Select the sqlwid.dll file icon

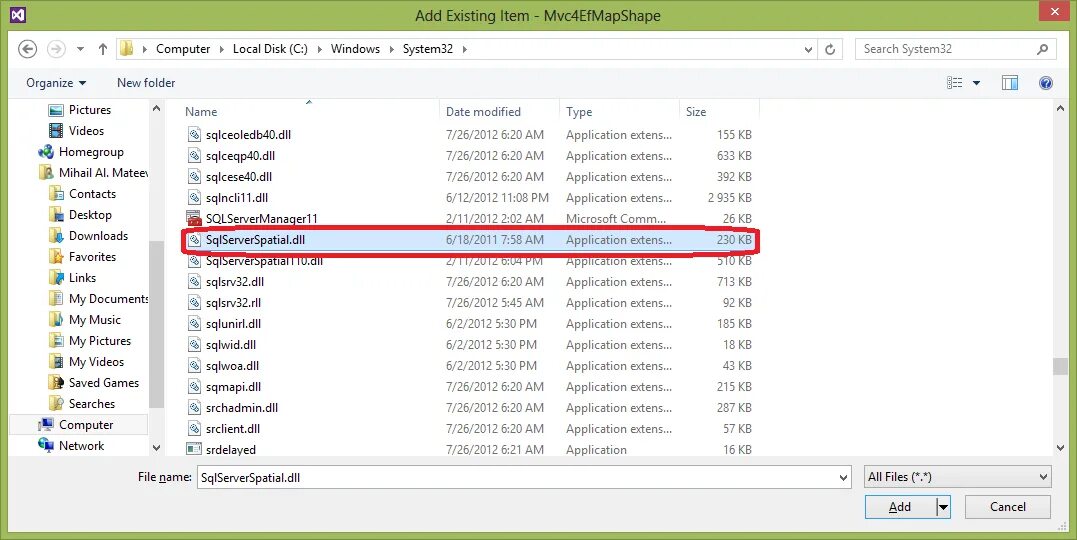(x=194, y=345)
